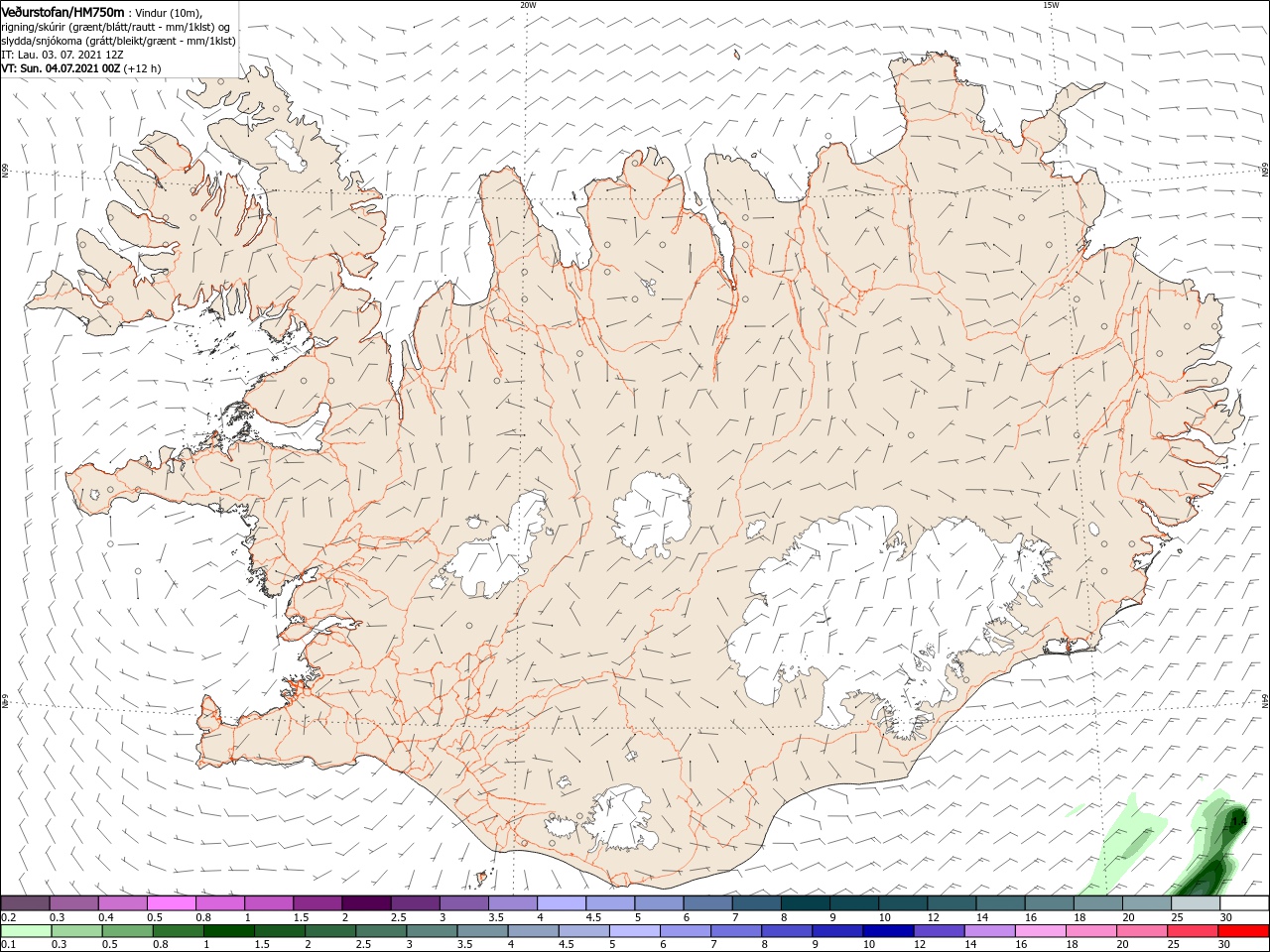Choose the grey-teal 20 swatch in the upper legend
This screenshot has width=1270, height=952.
[x=1147, y=903]
